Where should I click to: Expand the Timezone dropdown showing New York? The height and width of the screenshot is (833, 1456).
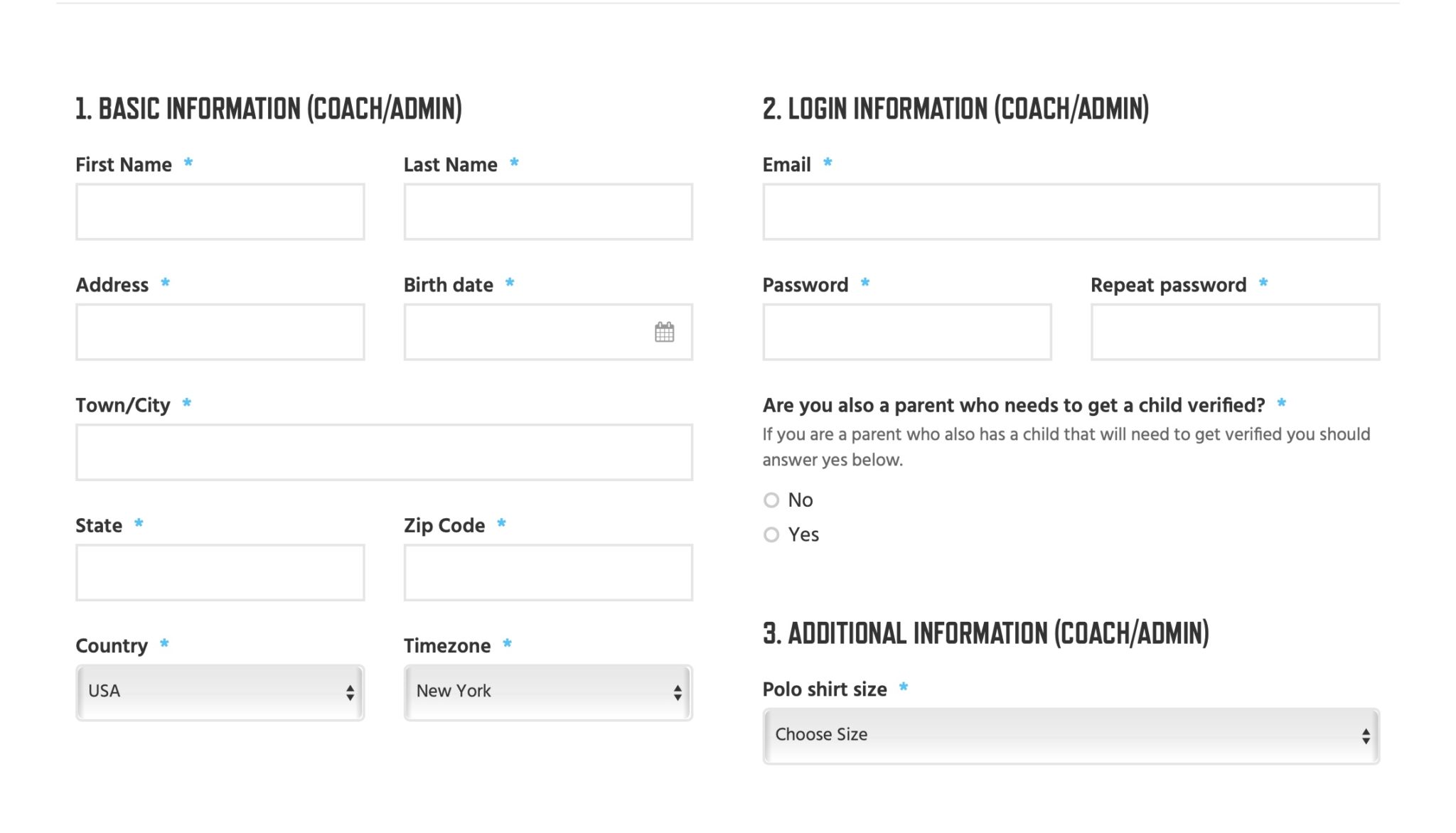click(x=547, y=692)
